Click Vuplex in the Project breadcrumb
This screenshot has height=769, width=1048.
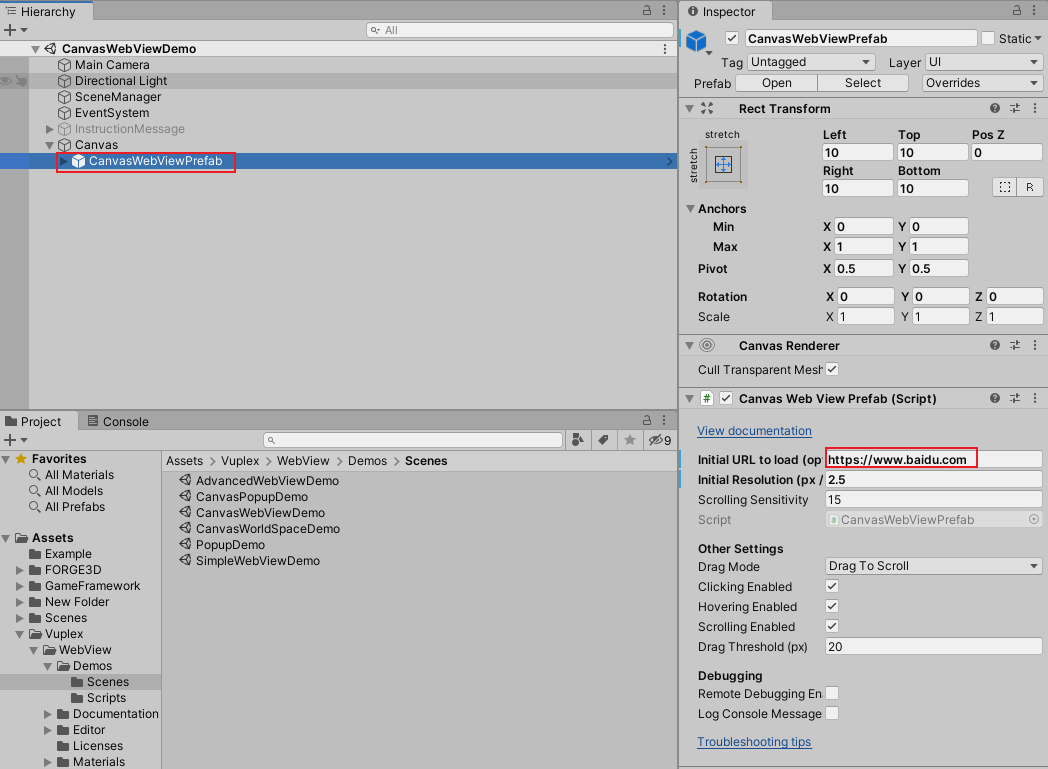pyautogui.click(x=240, y=460)
